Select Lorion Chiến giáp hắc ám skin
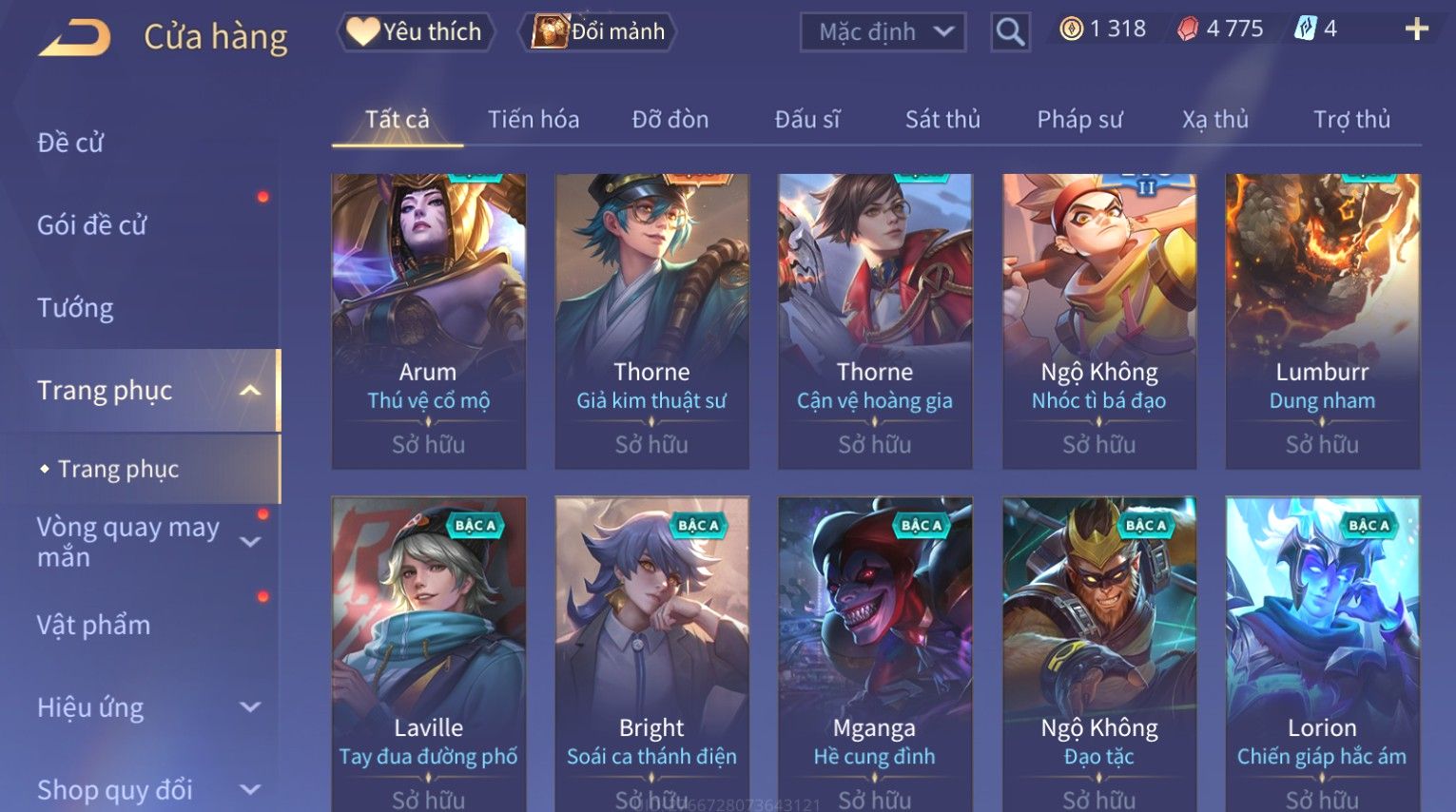 pos(1322,654)
